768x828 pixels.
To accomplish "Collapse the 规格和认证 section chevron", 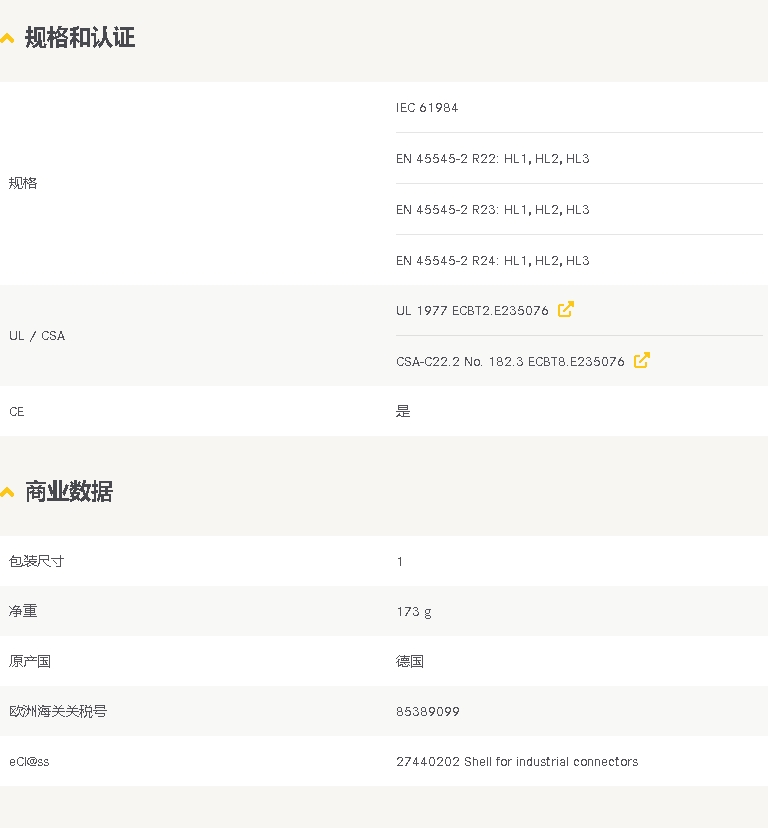I will click(x=8, y=39).
